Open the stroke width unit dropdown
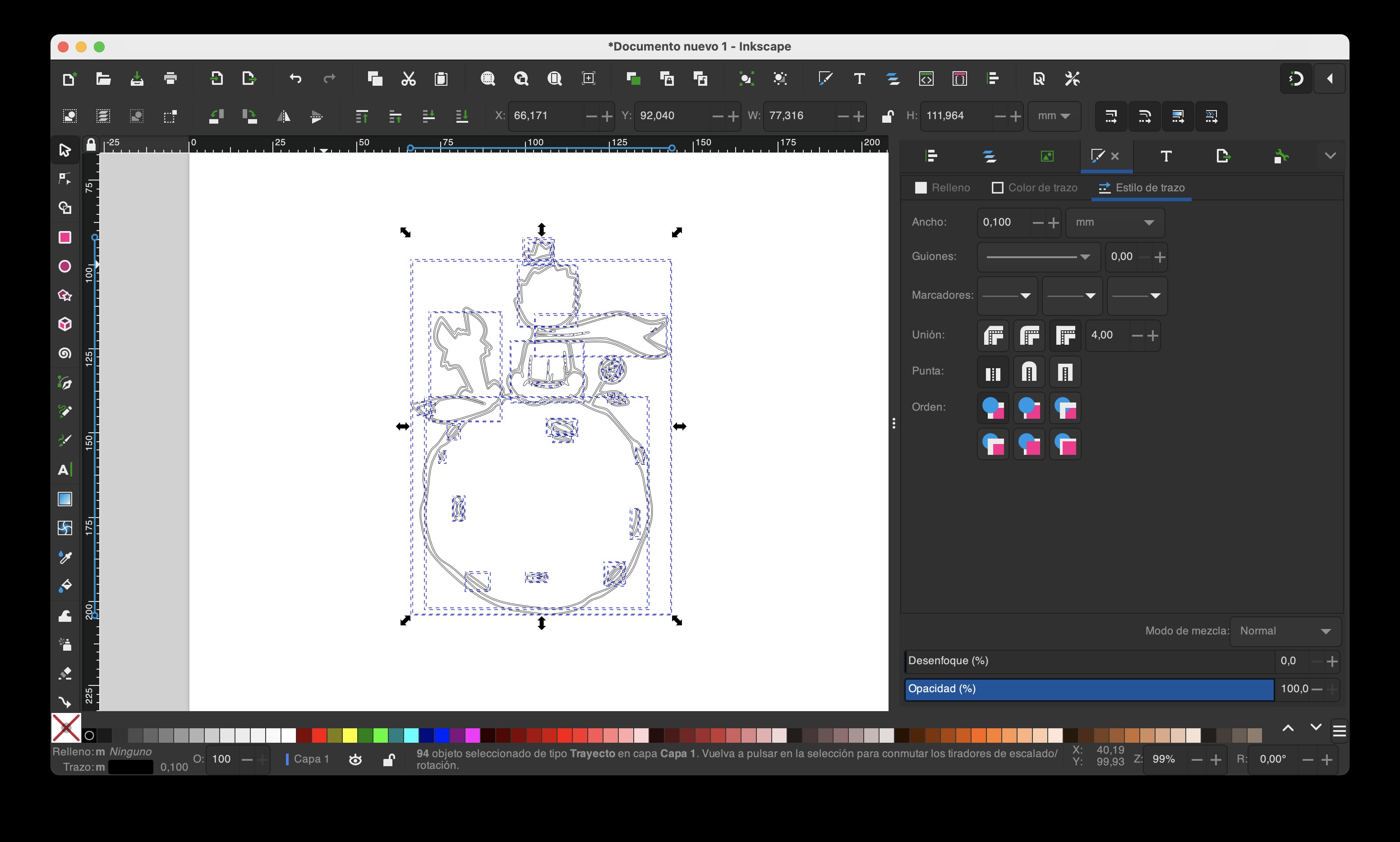1400x842 pixels. tap(1115, 222)
